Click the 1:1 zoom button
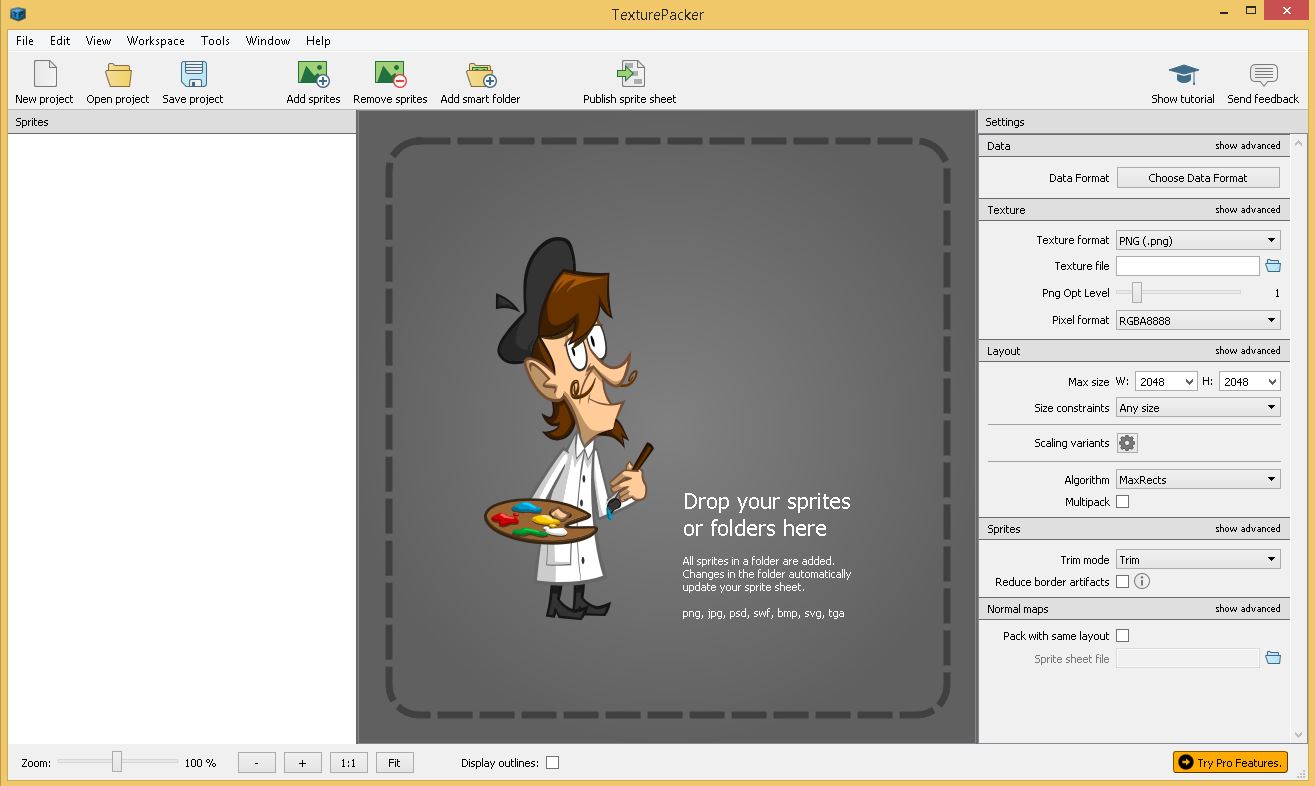The height and width of the screenshot is (786, 1315). tap(348, 763)
